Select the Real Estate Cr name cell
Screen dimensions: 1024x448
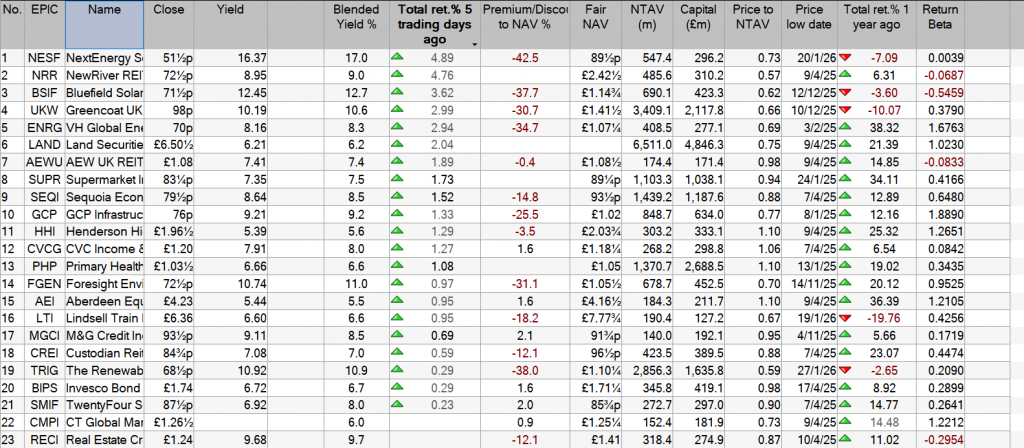tap(104, 438)
